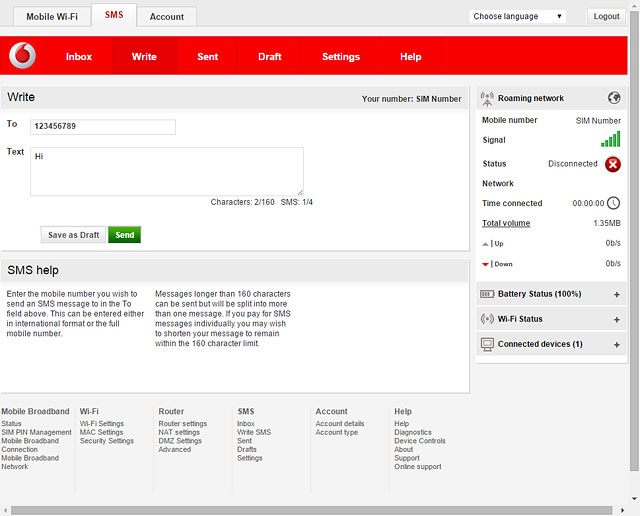Expand the Battery Status section

pos(616,294)
